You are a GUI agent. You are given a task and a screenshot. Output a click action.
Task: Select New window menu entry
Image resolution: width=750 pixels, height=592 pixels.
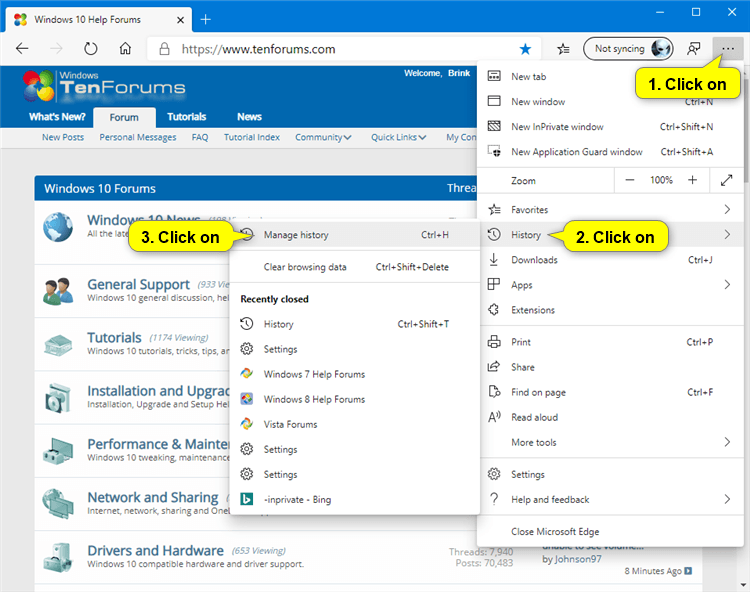pyautogui.click(x=610, y=101)
